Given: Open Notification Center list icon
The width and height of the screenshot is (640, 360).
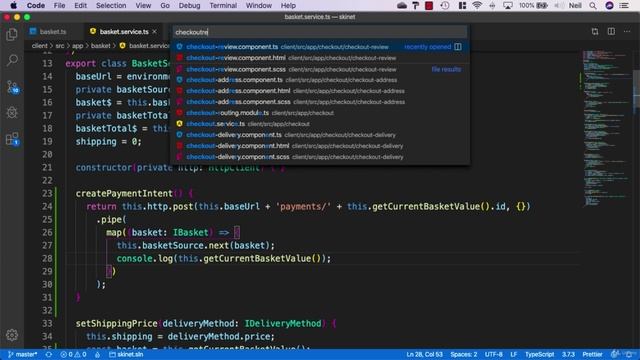Looking at the screenshot, I should point(624,5).
